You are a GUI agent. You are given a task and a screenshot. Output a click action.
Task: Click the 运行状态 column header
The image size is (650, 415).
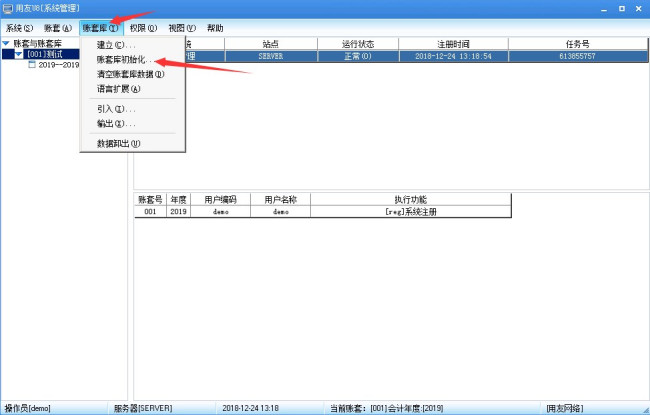[358, 44]
